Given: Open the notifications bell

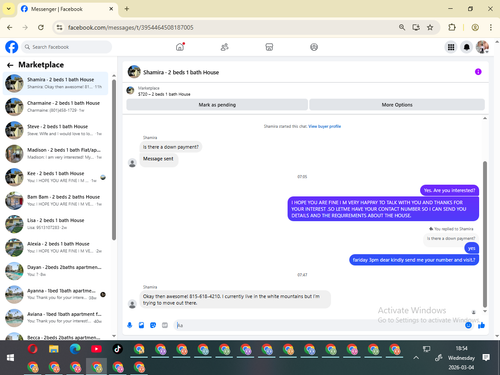Looking at the screenshot, I should pos(467,47).
